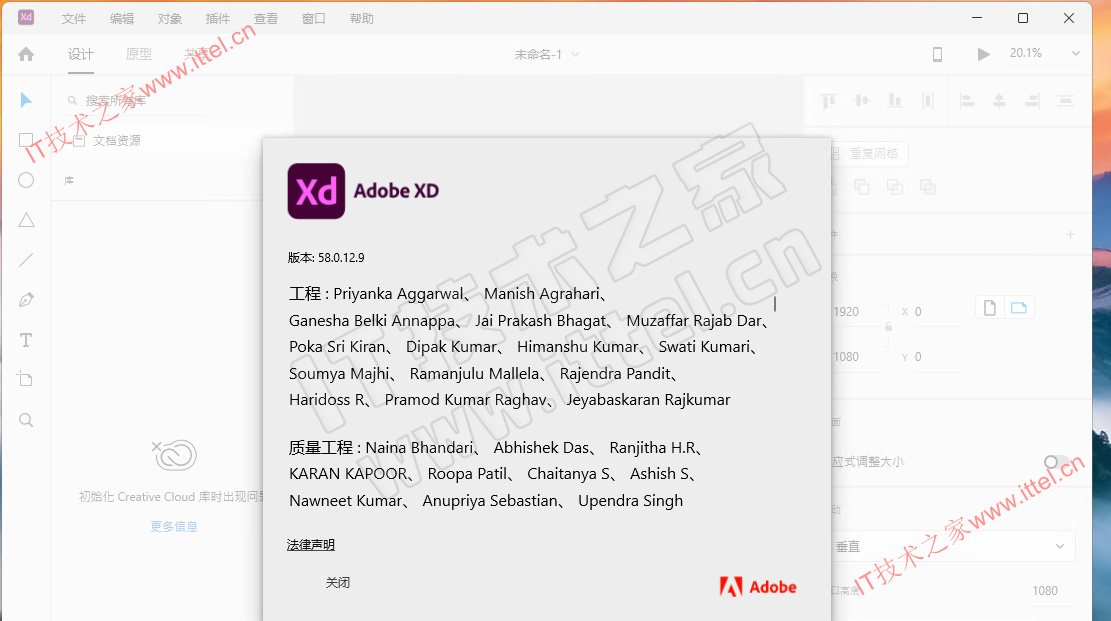Viewport: 1111px width, 621px height.
Task: Click the distribute horizontally icon
Action: (927, 101)
